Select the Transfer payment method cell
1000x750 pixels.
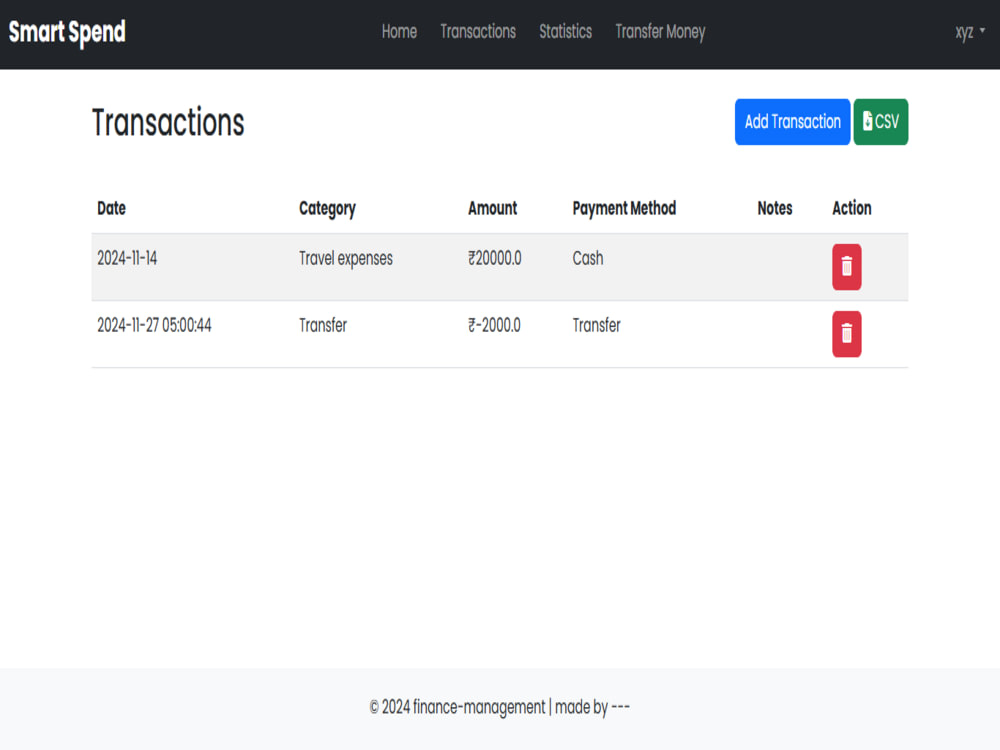[596, 325]
